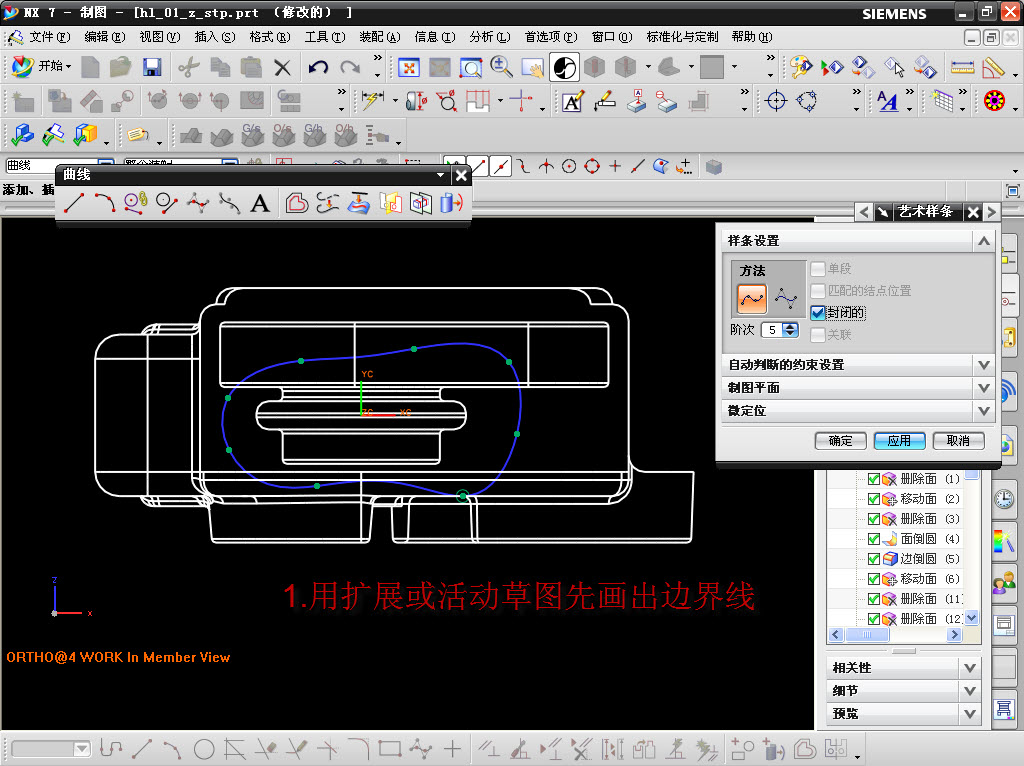Expand the 自动判断的约束设置 section
Screen dimensions: 1024x766
(984, 365)
